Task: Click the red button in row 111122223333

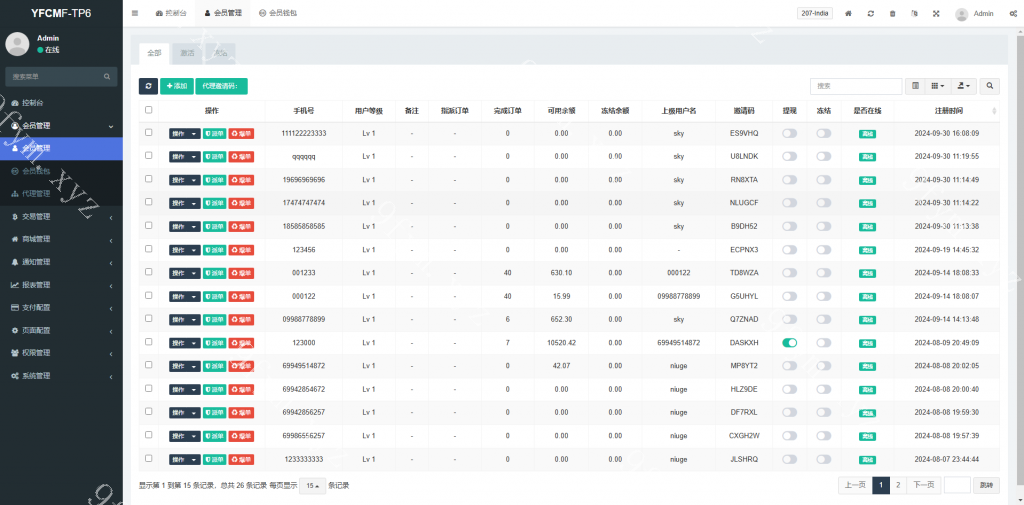Action: click(241, 133)
